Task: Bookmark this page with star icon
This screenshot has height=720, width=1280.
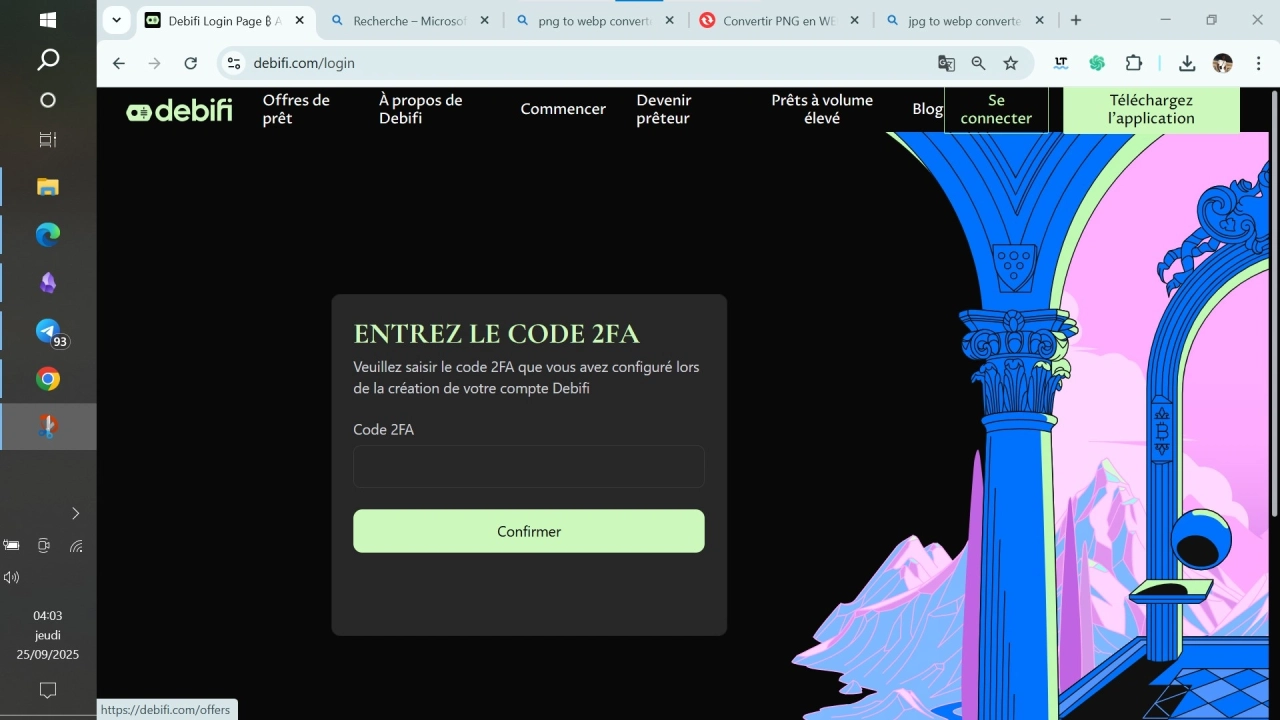Action: (1011, 63)
